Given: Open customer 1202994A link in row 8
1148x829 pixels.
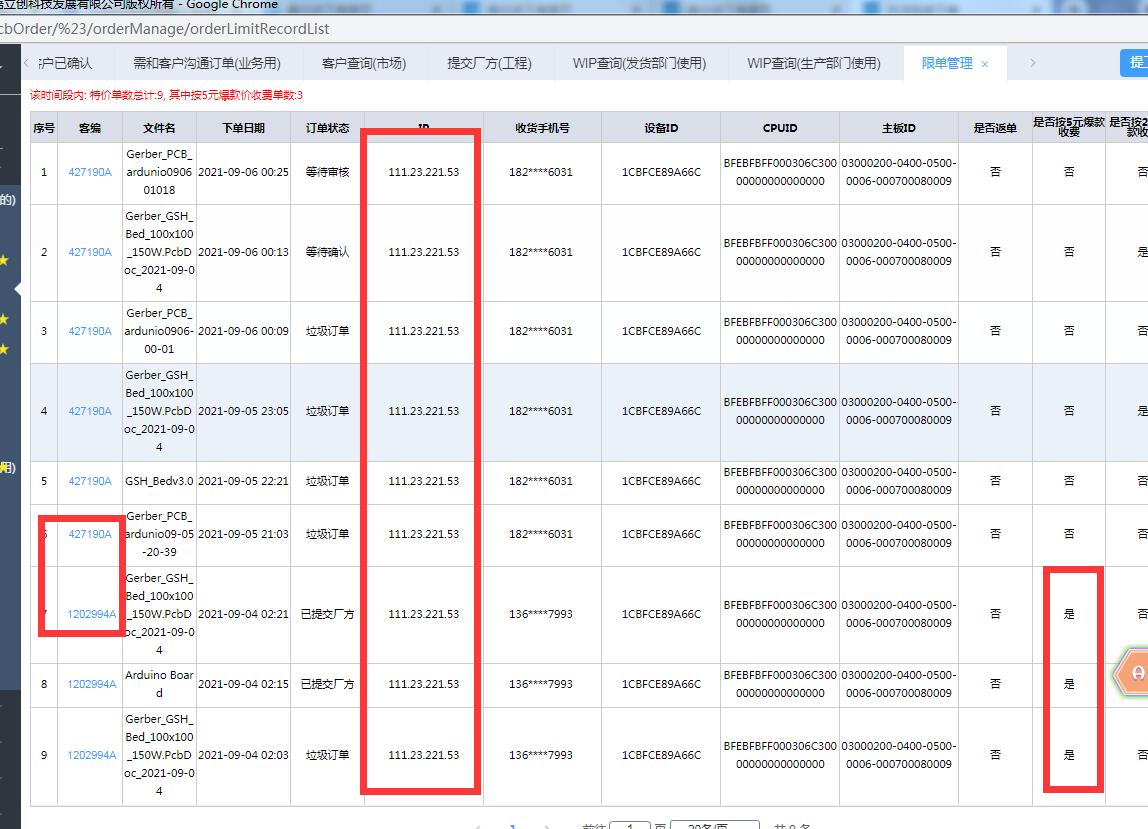Looking at the screenshot, I should pyautogui.click(x=91, y=684).
